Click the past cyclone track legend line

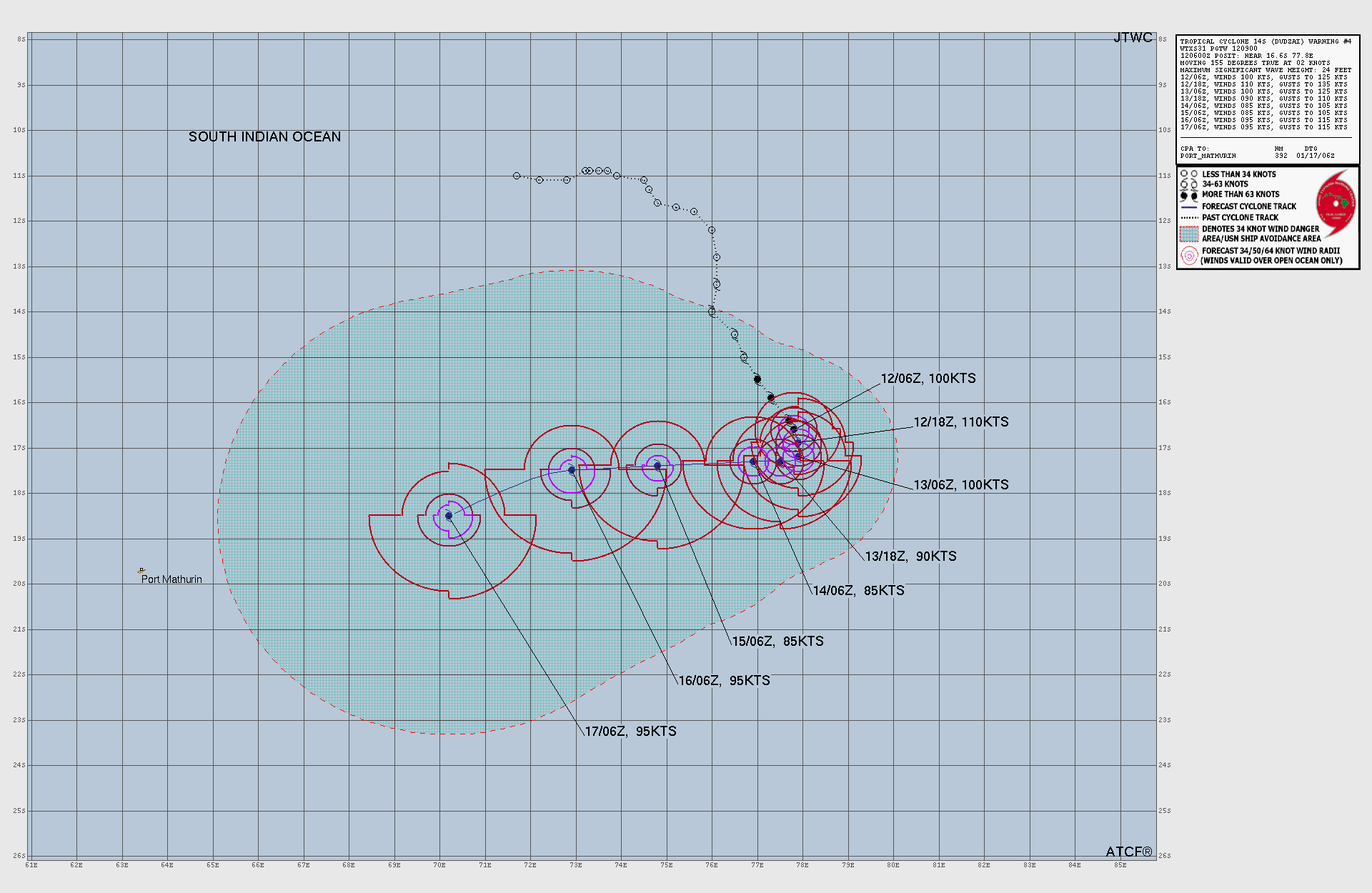click(x=1189, y=217)
